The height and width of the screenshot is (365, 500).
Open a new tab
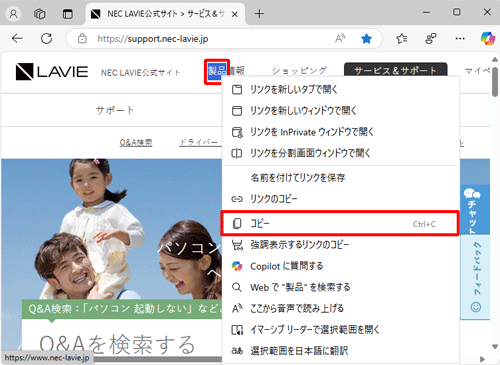pos(259,14)
